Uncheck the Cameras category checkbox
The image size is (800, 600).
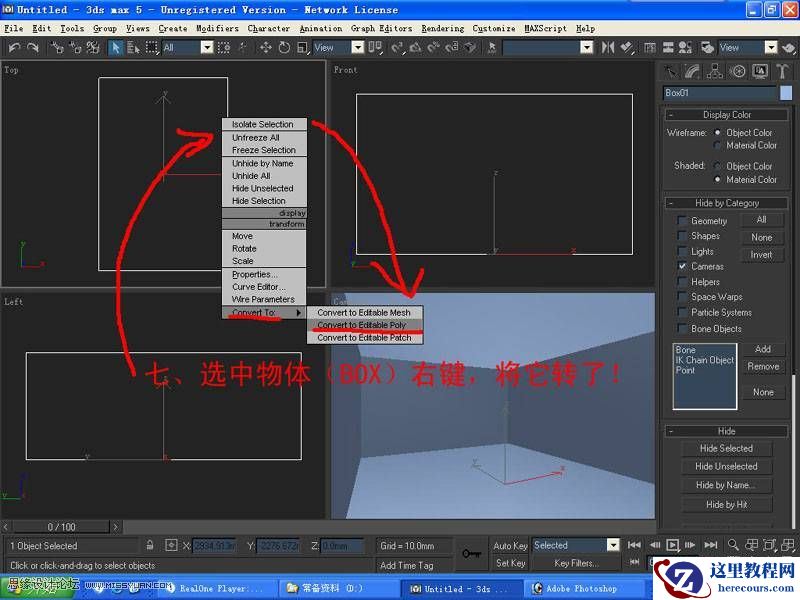click(x=681, y=266)
